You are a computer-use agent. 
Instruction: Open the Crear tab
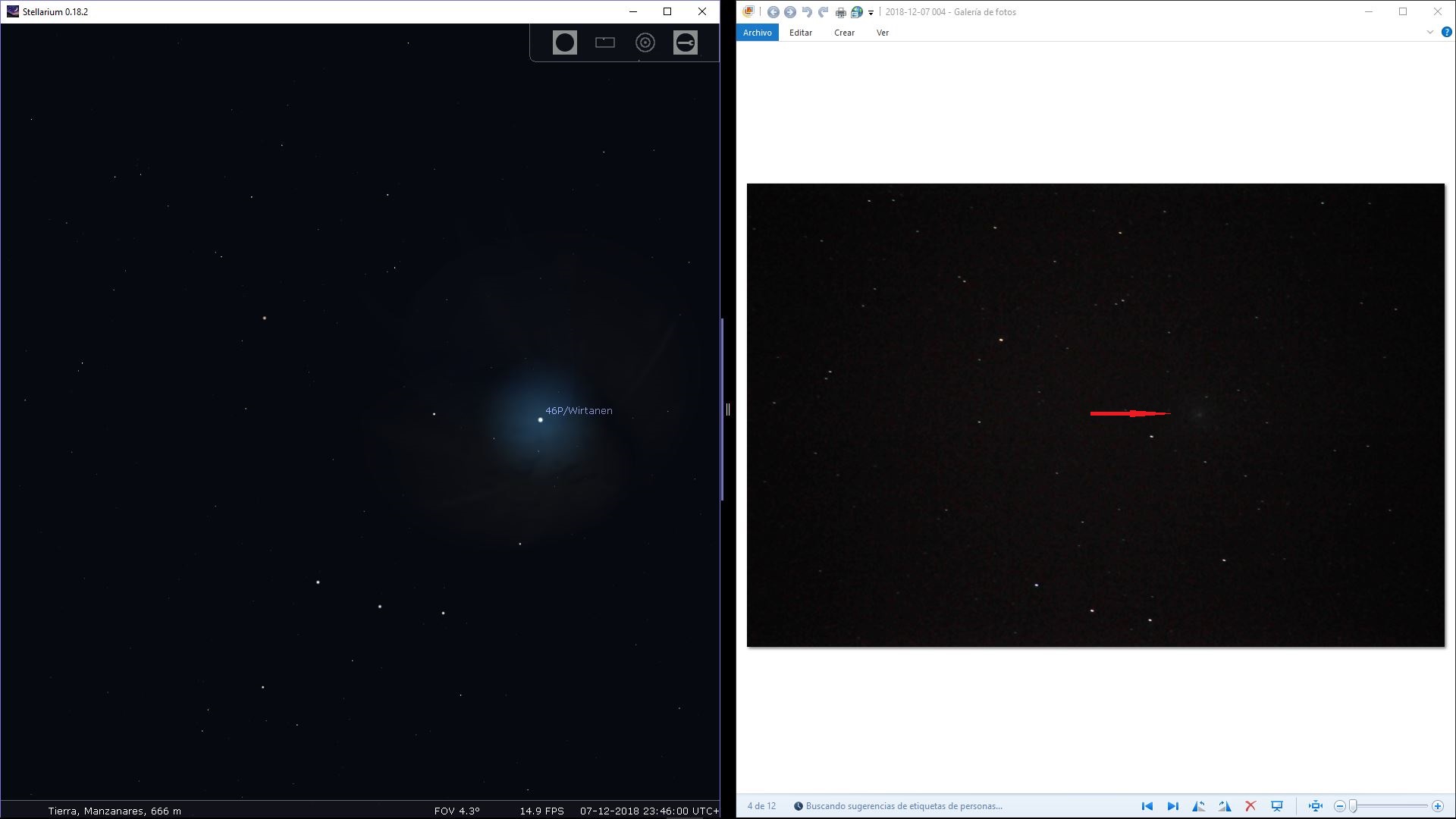coord(844,33)
